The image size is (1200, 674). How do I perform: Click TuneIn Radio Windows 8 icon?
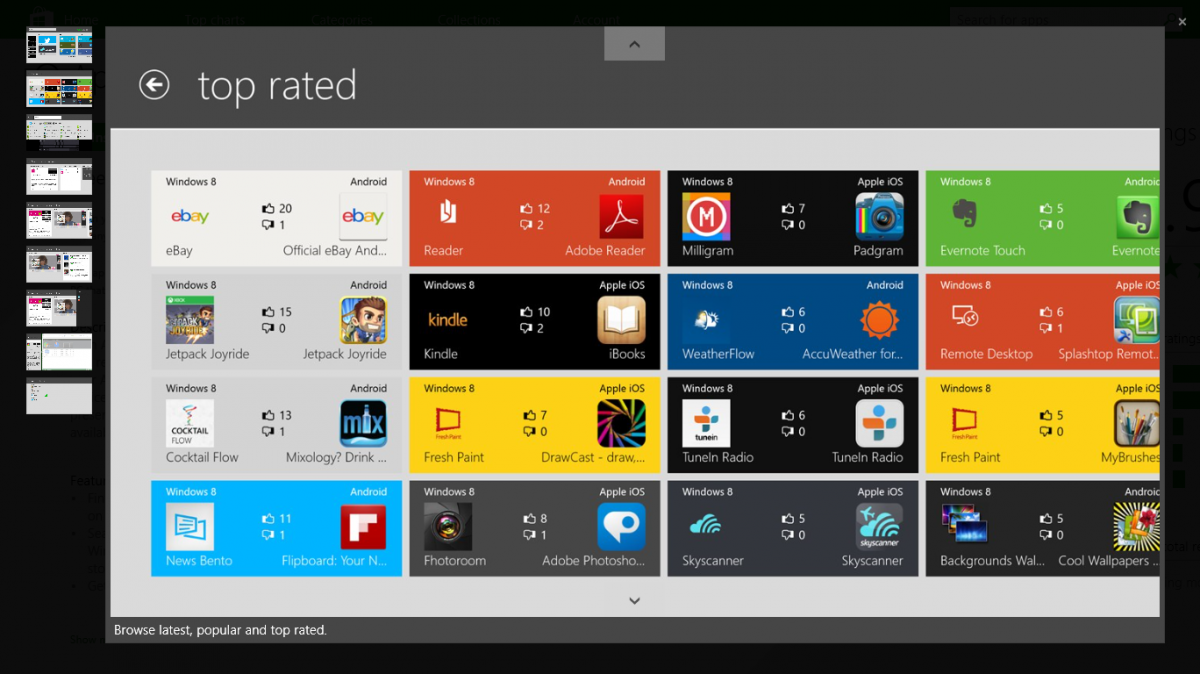point(706,423)
